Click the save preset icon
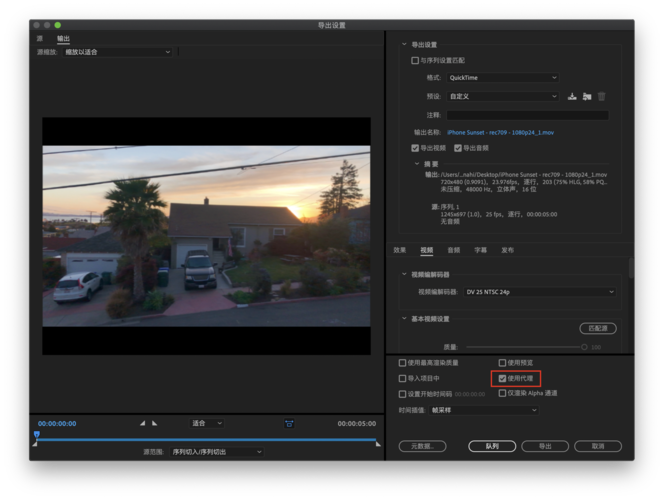664x500 pixels. 573,96
